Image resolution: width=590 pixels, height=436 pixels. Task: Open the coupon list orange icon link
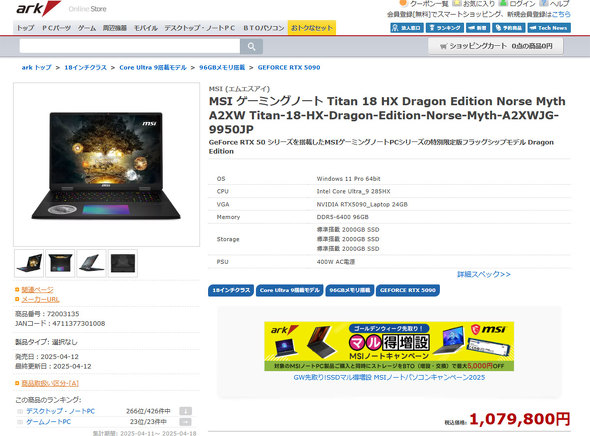coord(424,4)
